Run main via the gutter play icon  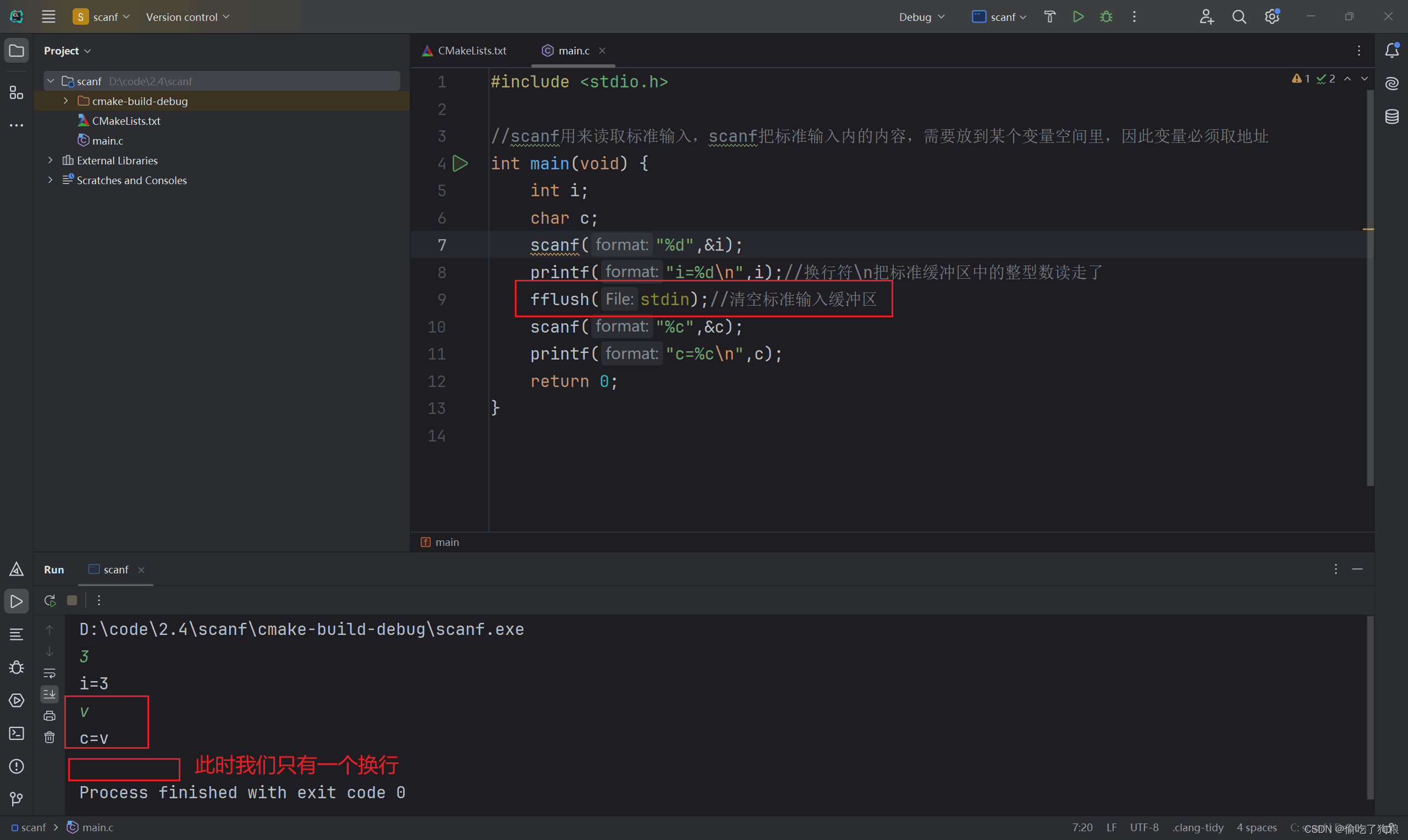pyautogui.click(x=461, y=164)
